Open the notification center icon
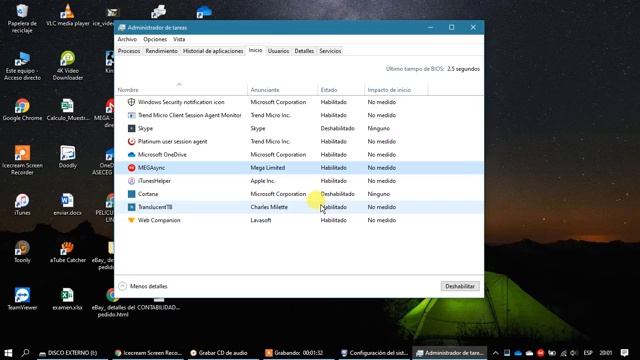 coord(624,353)
